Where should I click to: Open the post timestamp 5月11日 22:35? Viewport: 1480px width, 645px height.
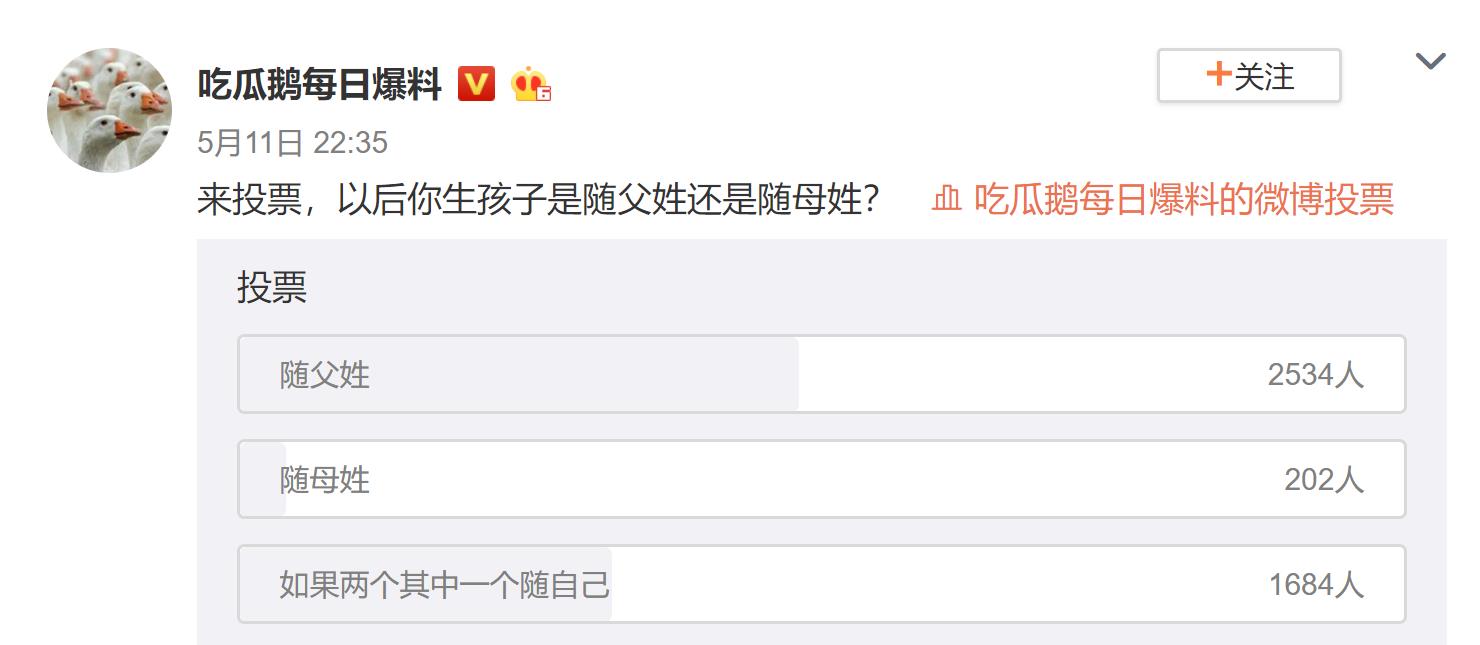pos(292,143)
